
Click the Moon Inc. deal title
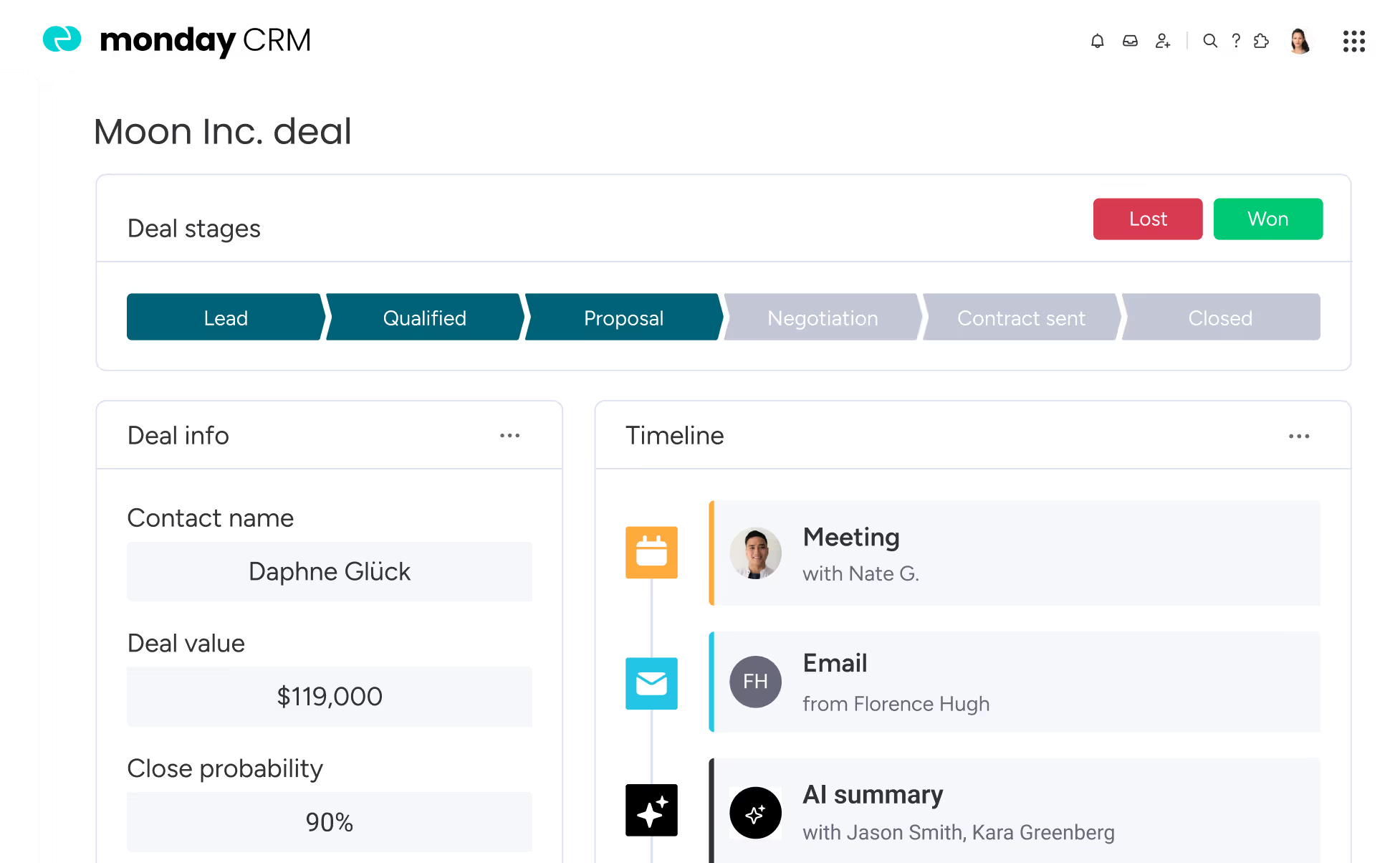[x=223, y=131]
